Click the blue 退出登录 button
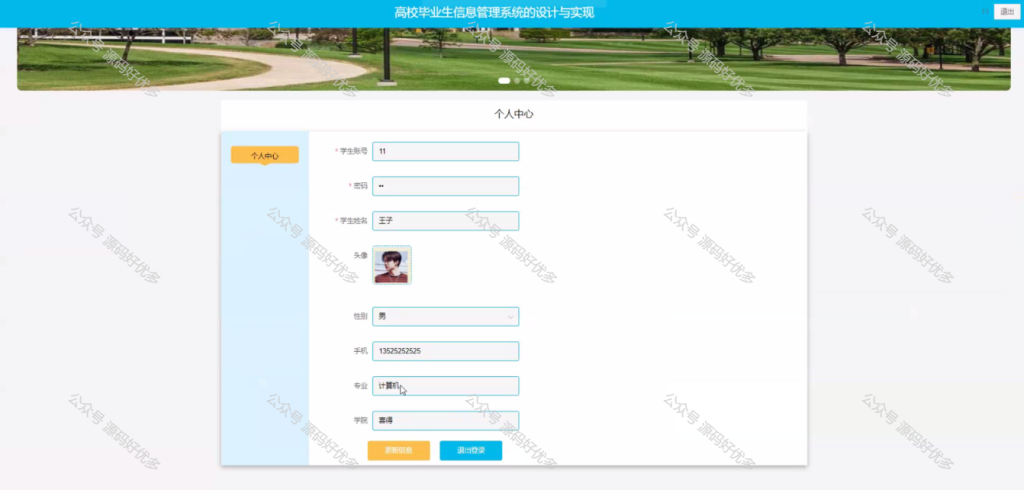Screen dimensions: 1024x490 coord(471,451)
